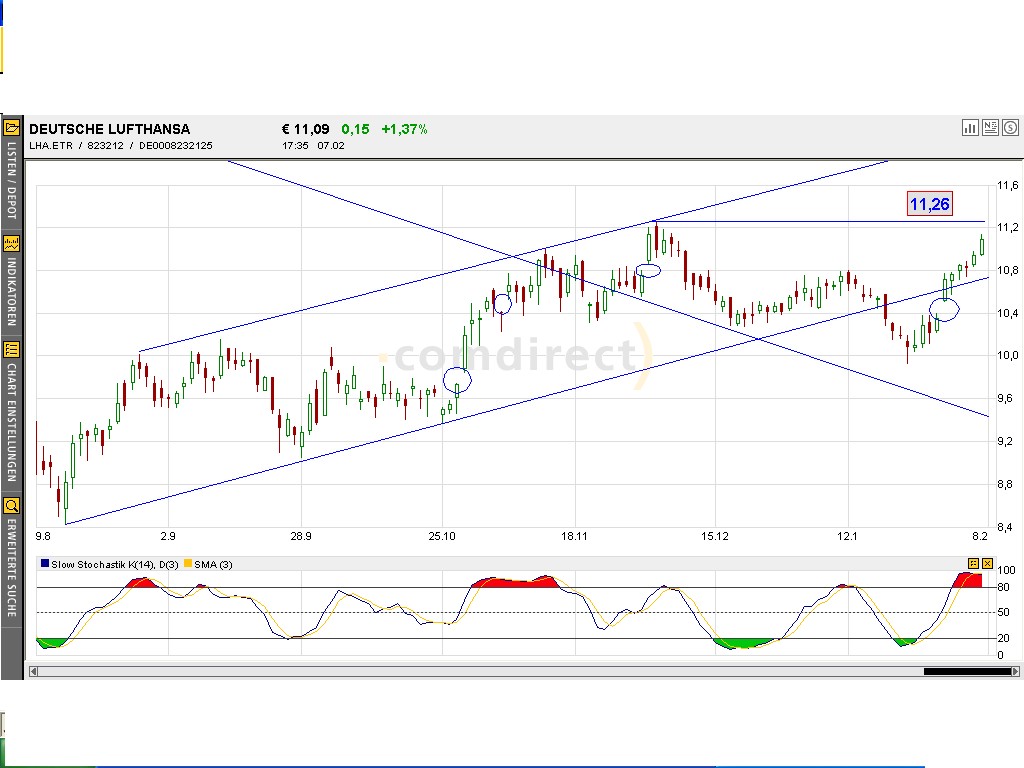Viewport: 1024px width, 768px height.
Task: Open the CHART EINSTELLUNGEN sidebar tab
Action: [11, 422]
